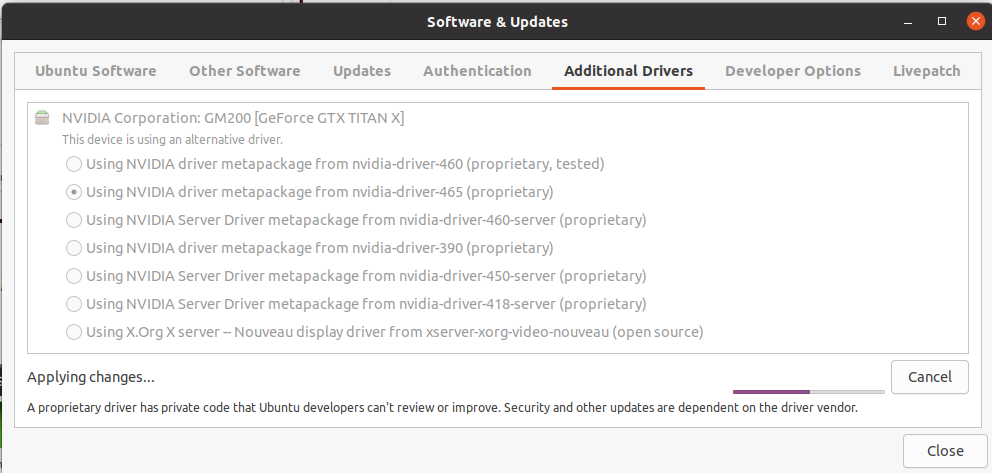Click the Close button at bottom
This screenshot has width=992, height=473.
click(x=945, y=451)
